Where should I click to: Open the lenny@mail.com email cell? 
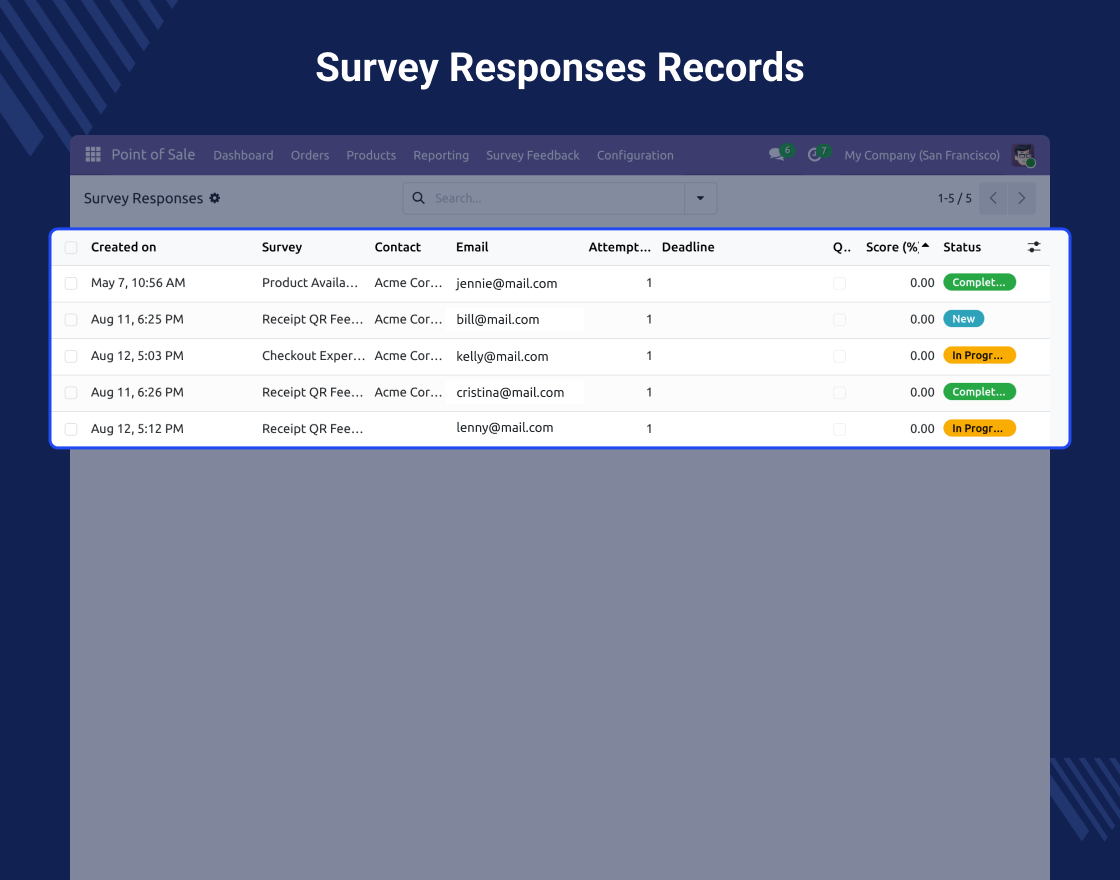504,427
